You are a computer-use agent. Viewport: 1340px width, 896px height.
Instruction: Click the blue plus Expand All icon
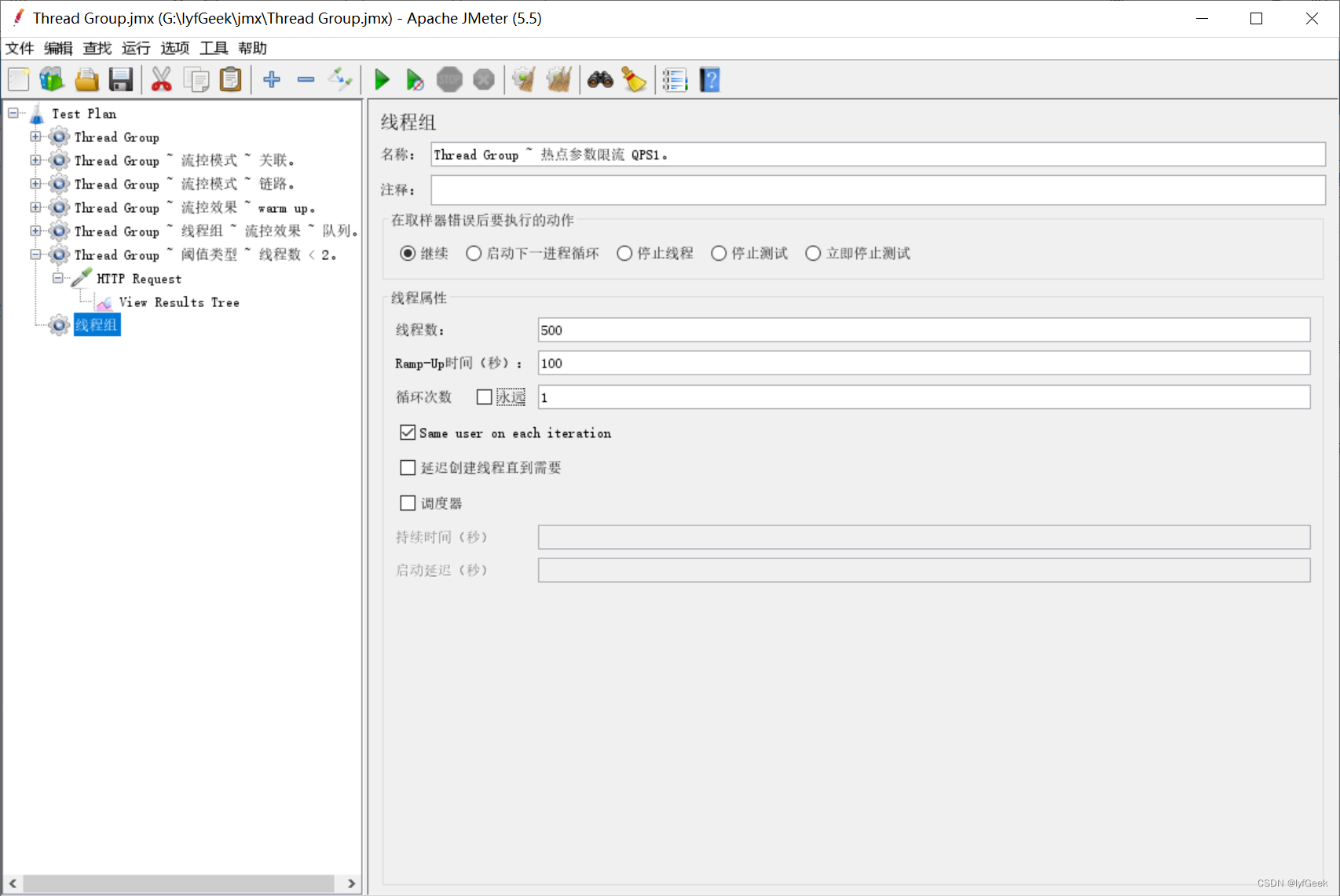272,79
